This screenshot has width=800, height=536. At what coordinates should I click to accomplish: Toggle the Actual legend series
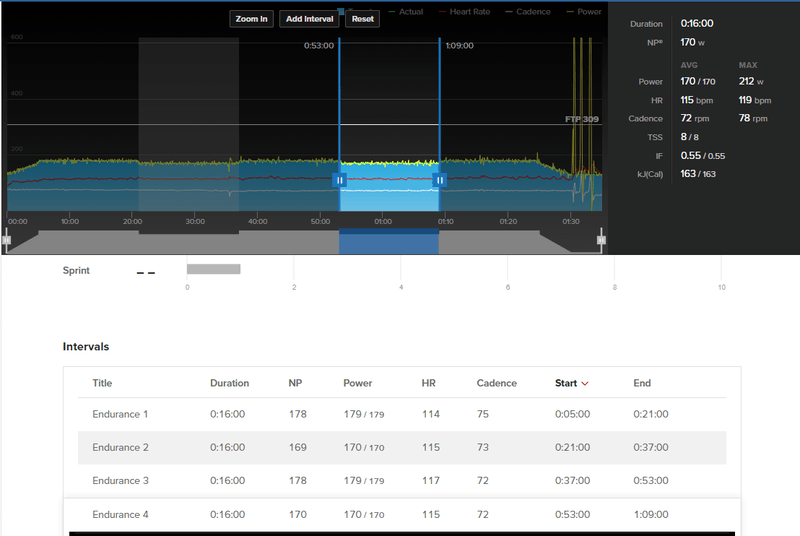406,12
